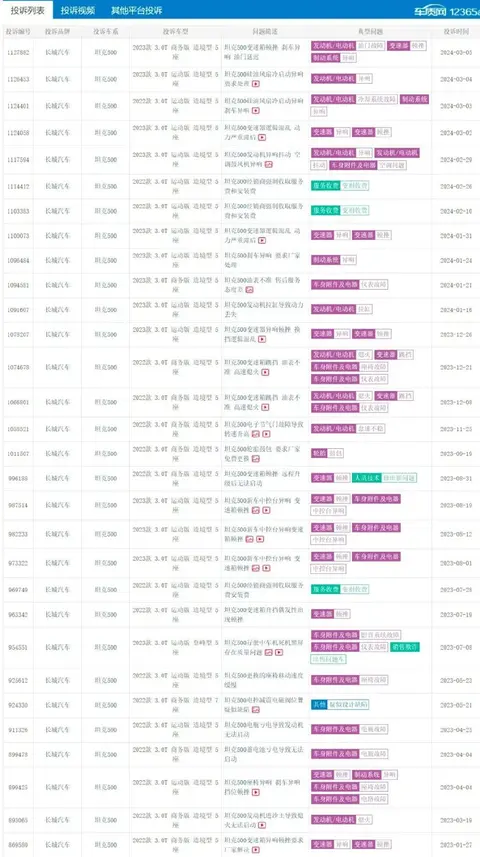Viewport: 480px width, 857px height.
Task: Play video icon in 2023-08-19 complaint row
Action: [x=266, y=510]
